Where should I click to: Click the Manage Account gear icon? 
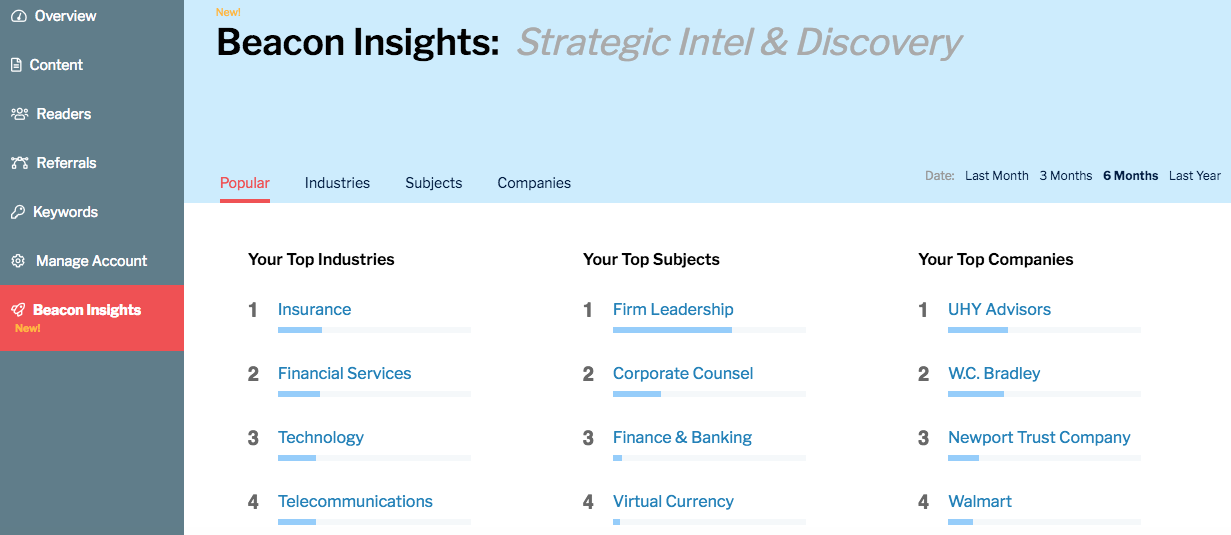18,261
